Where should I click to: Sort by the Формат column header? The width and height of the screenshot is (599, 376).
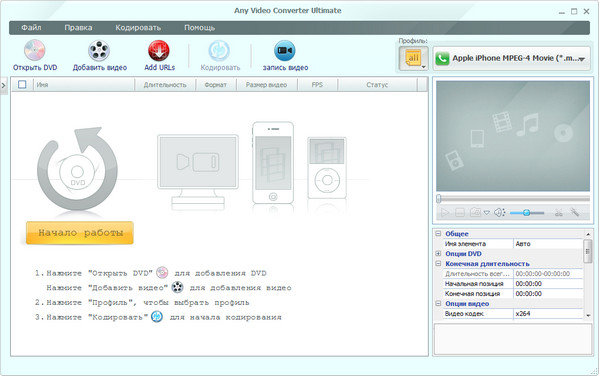pos(216,85)
